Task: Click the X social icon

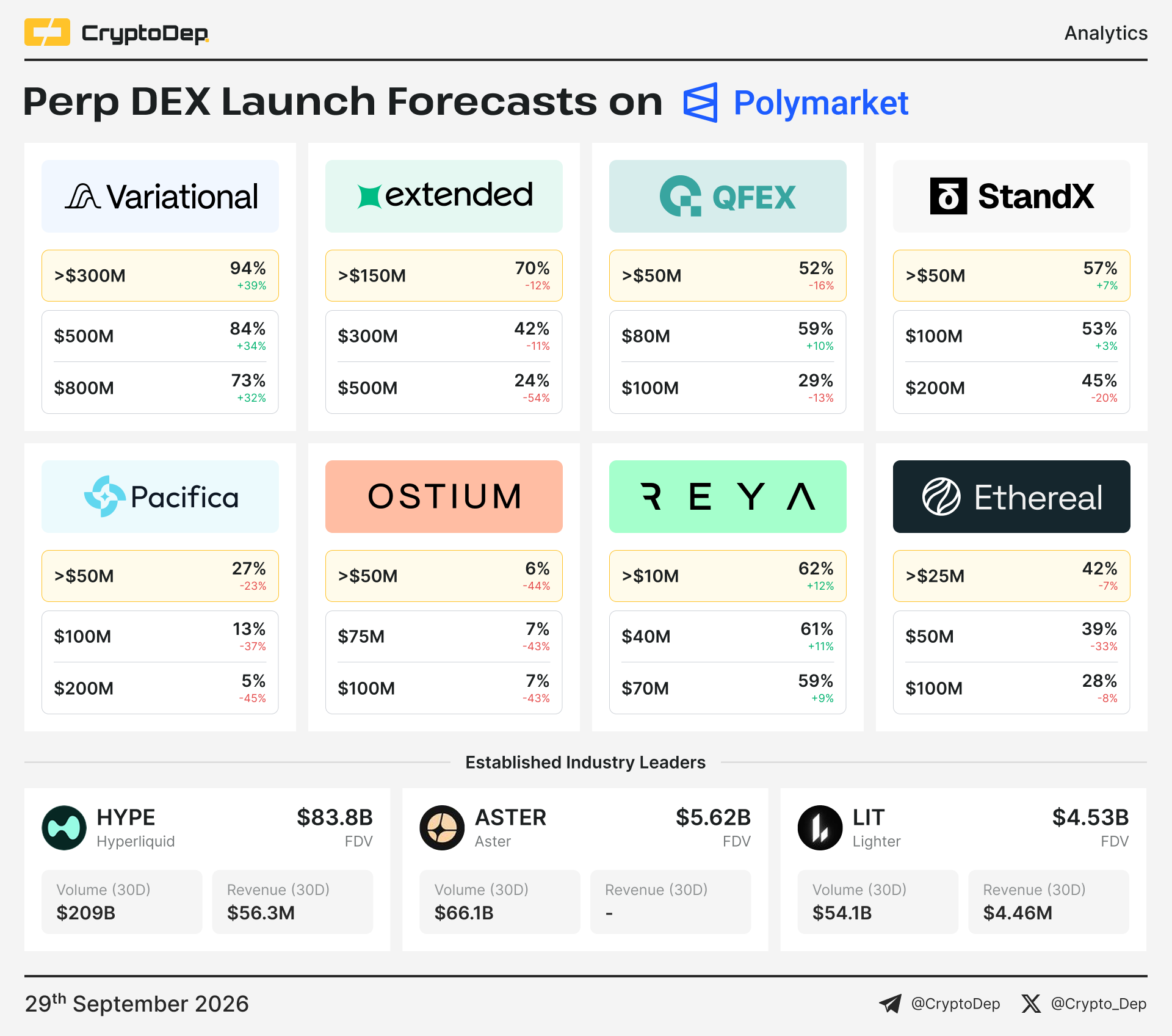Action: pyautogui.click(x=1031, y=1004)
